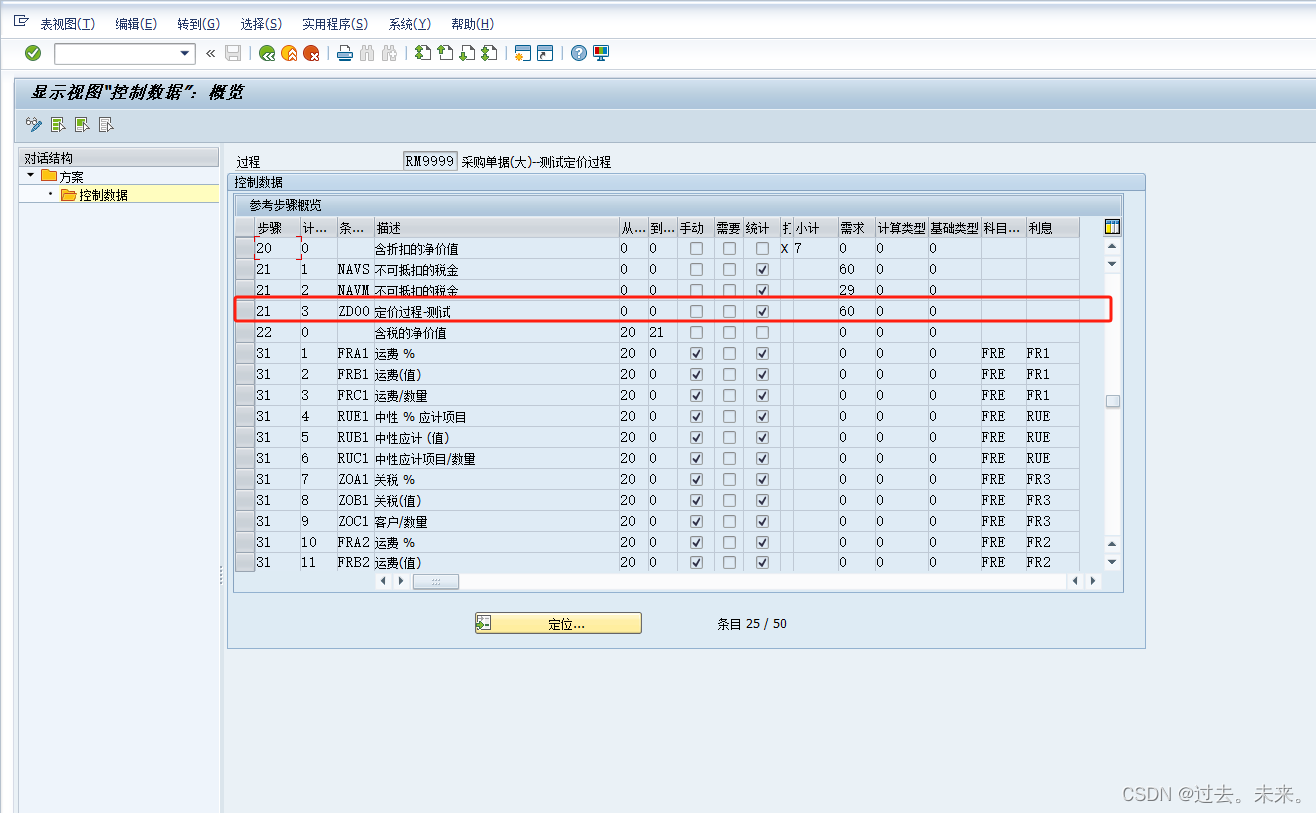Open the 系统(Y) menu
1316x813 pixels.
click(410, 24)
